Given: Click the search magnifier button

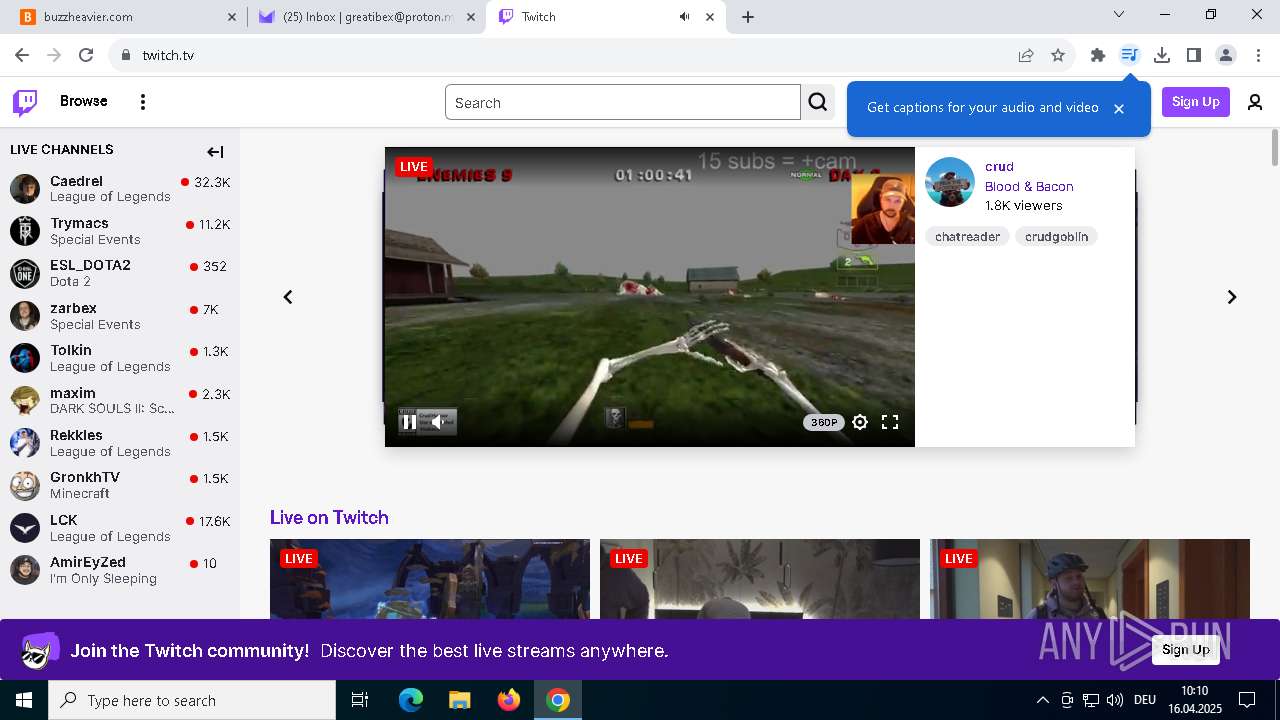Looking at the screenshot, I should (x=818, y=102).
